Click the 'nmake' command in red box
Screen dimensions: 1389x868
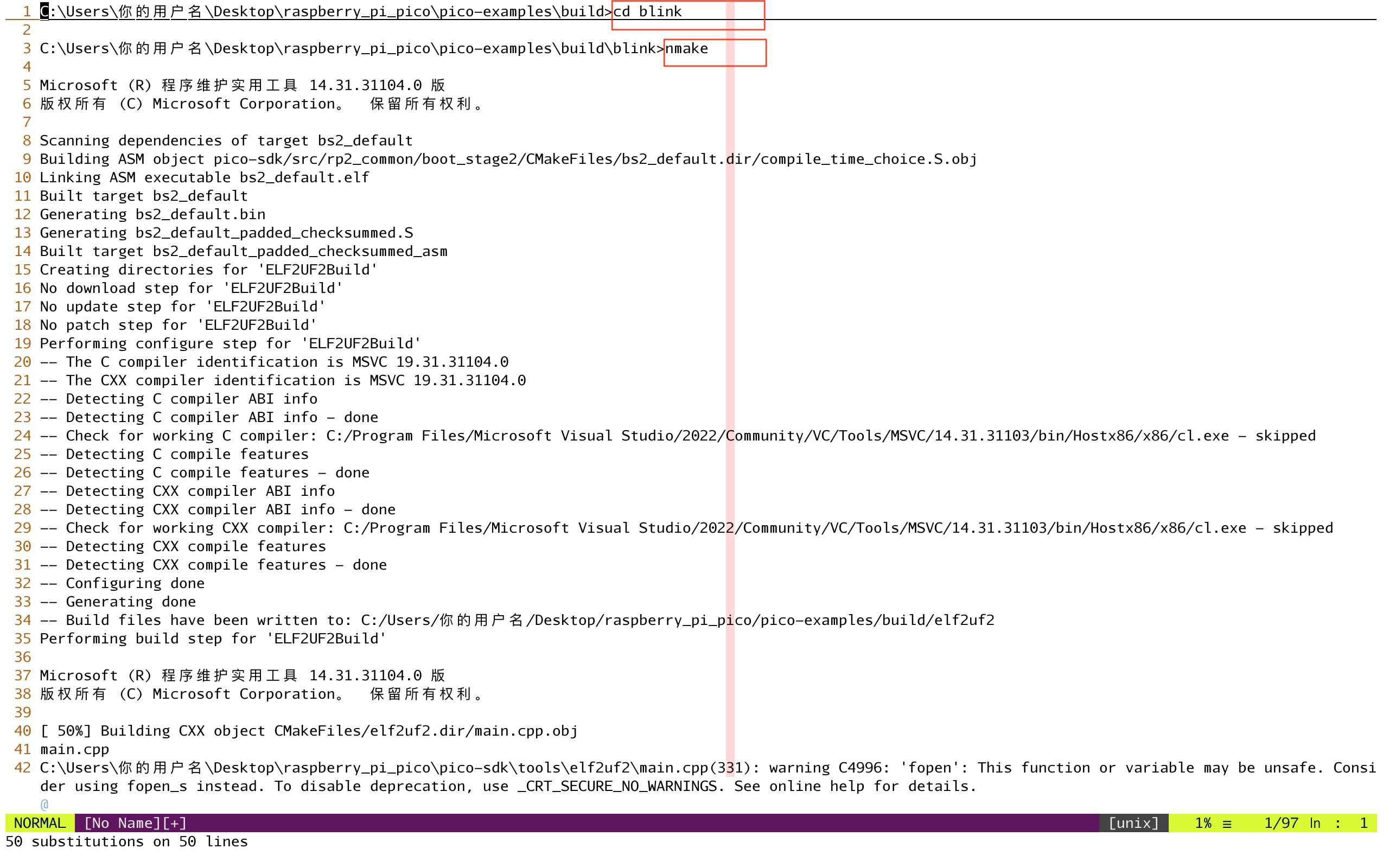[686, 48]
